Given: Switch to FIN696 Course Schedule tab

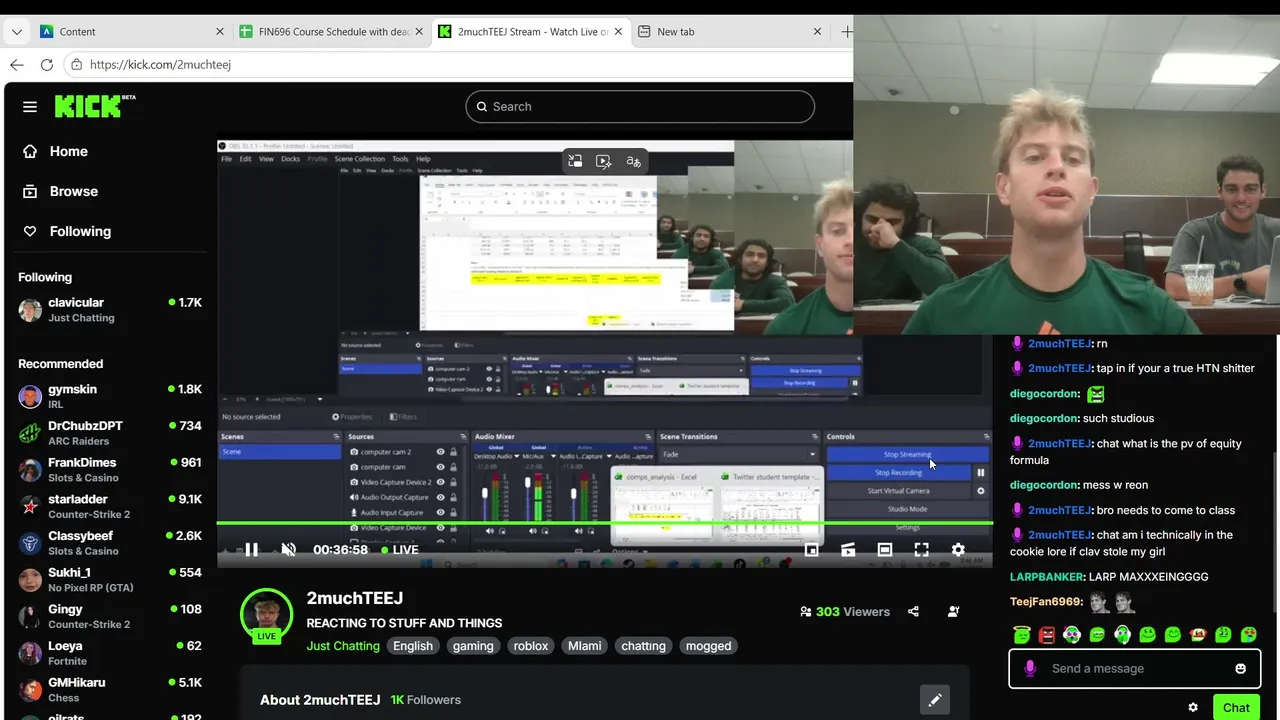Looking at the screenshot, I should click(331, 32).
